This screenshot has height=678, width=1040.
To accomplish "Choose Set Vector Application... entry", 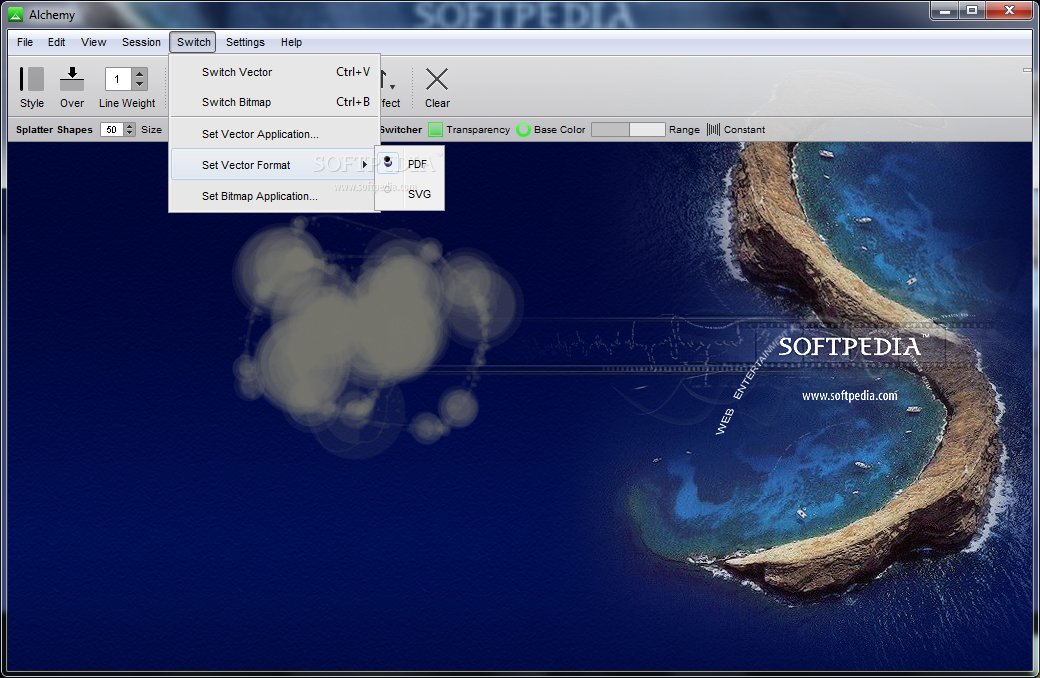I will (x=275, y=133).
